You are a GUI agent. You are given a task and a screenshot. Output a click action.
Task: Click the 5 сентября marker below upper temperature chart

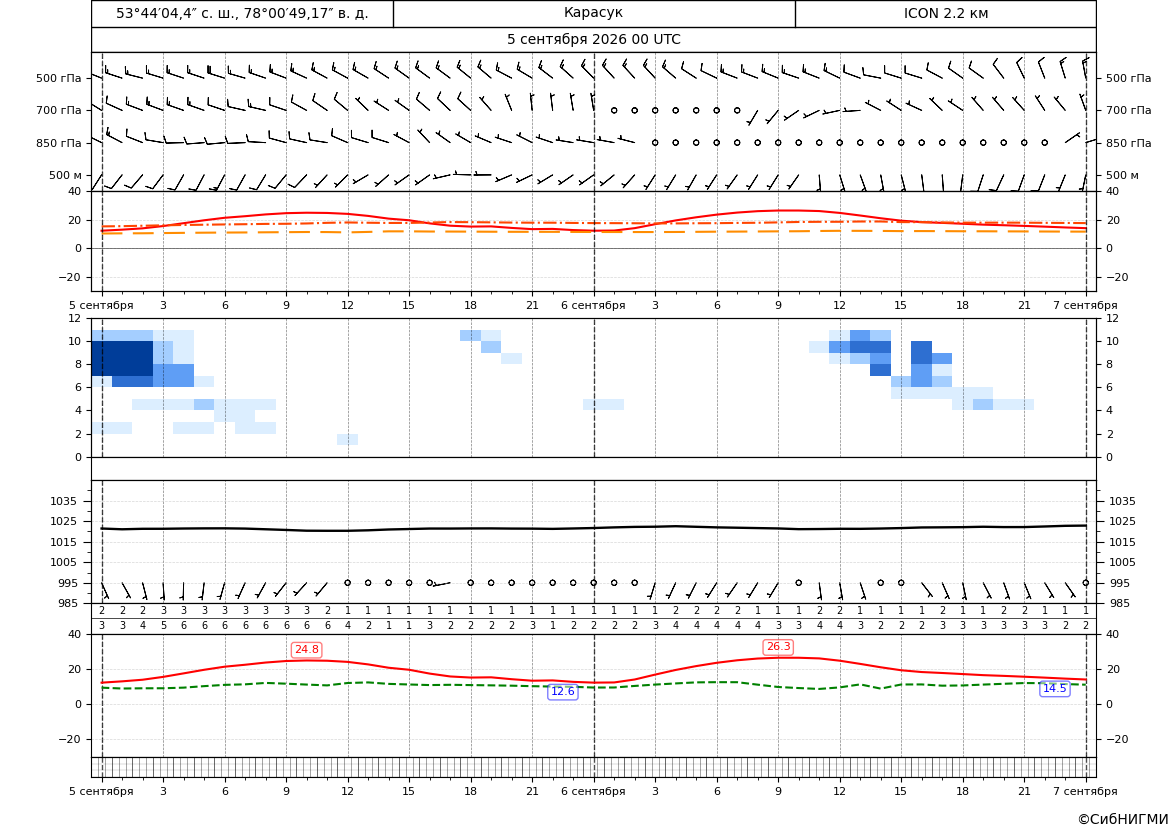[101, 305]
